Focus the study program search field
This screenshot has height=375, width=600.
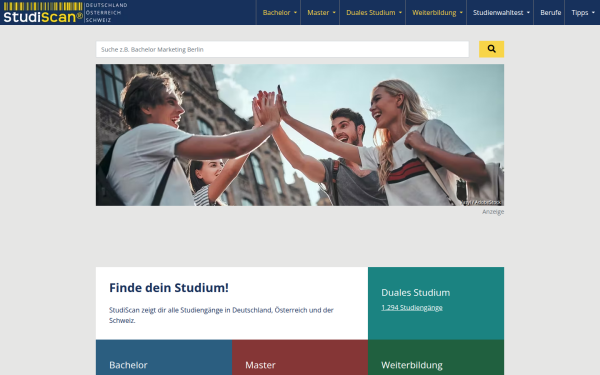[282, 49]
